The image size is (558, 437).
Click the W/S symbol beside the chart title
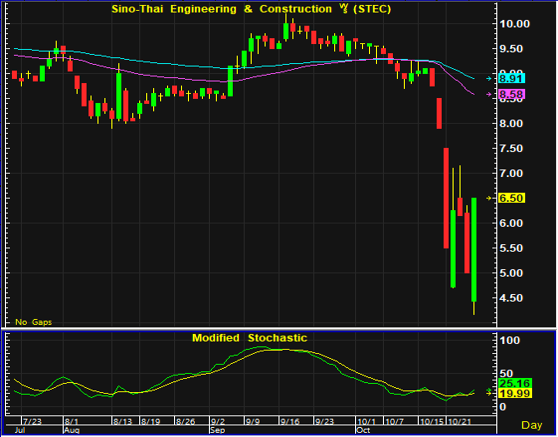point(343,9)
